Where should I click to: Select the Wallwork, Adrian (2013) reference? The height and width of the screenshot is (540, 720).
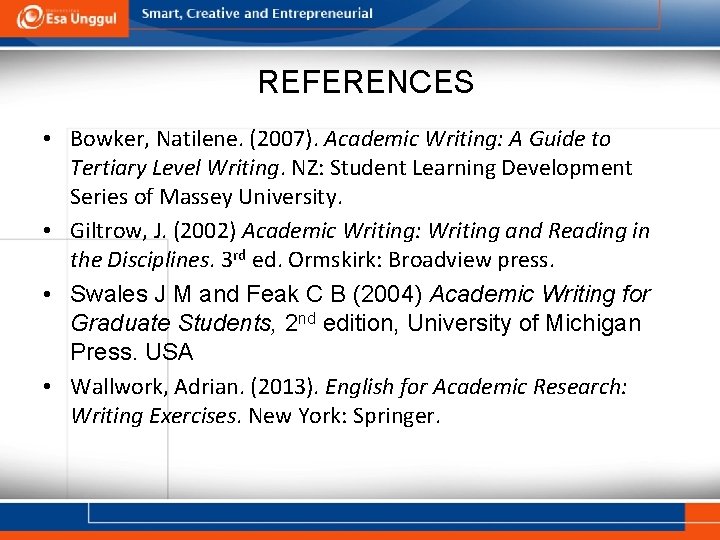click(349, 401)
